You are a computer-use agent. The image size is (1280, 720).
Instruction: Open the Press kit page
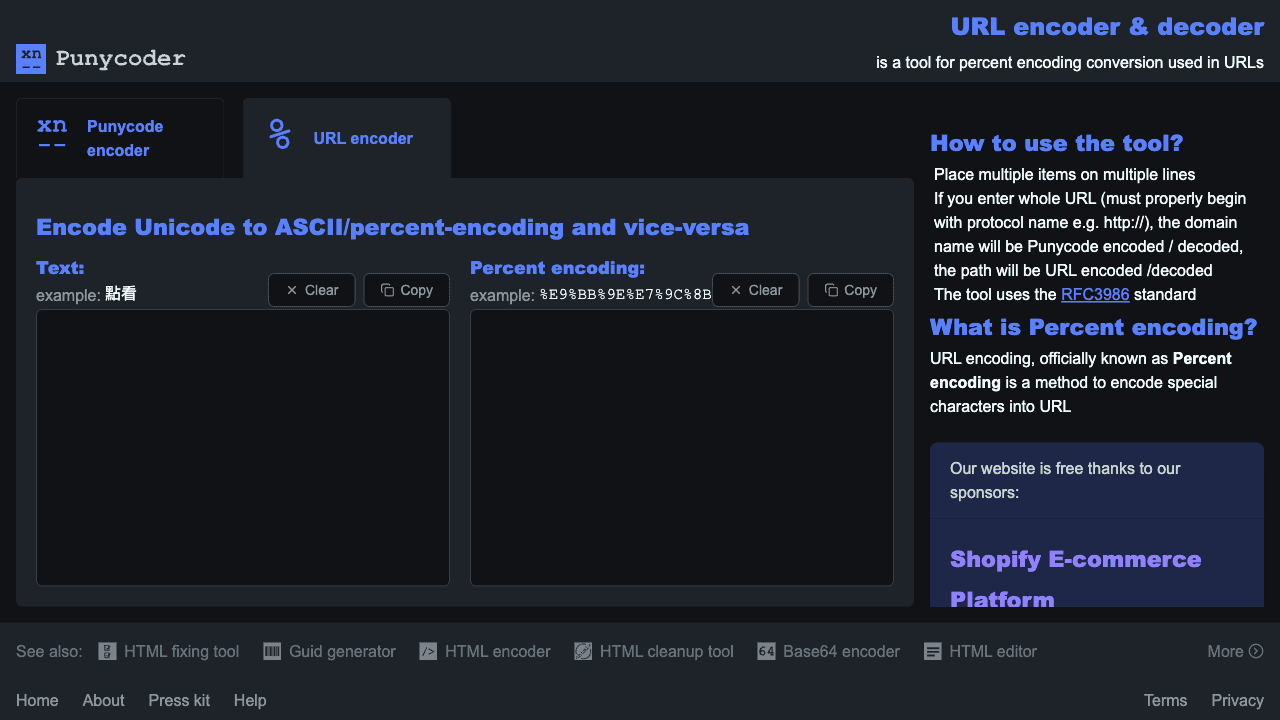pos(179,700)
